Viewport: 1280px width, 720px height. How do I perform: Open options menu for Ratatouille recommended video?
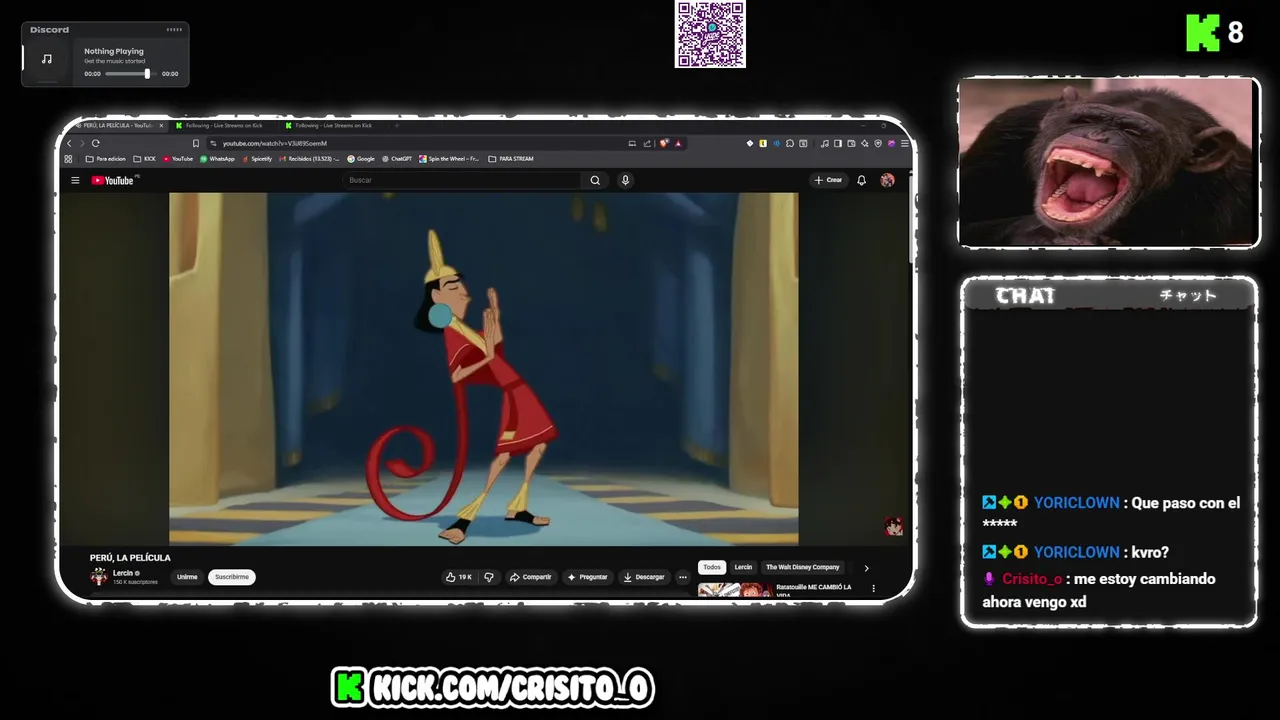(x=873, y=589)
